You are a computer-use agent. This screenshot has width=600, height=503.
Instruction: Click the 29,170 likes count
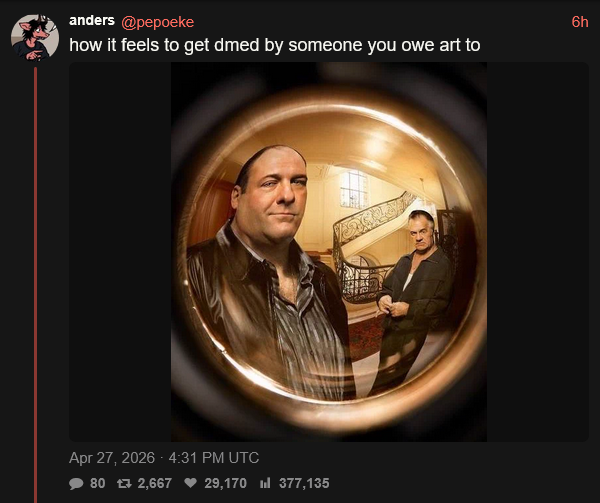(x=225, y=483)
